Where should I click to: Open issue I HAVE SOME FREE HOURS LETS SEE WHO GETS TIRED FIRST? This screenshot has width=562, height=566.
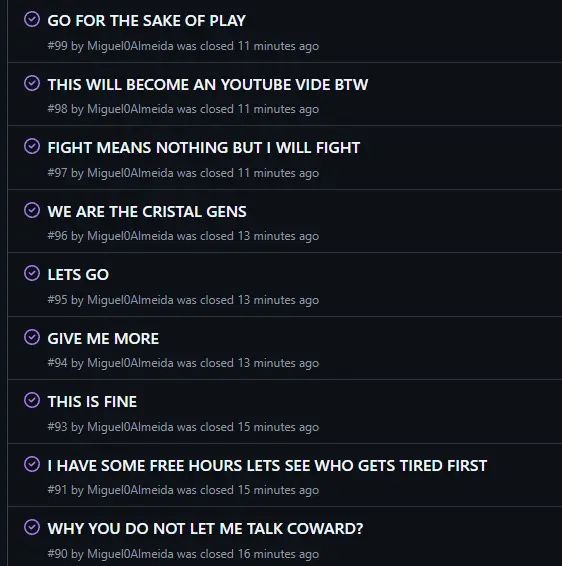pos(267,466)
